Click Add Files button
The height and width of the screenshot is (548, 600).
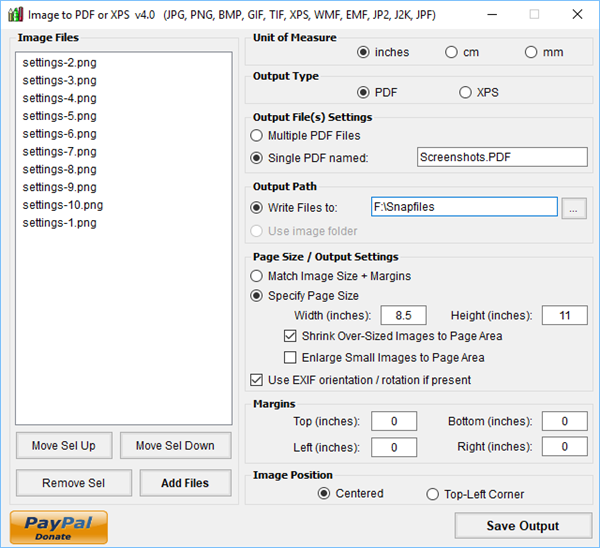click(186, 483)
